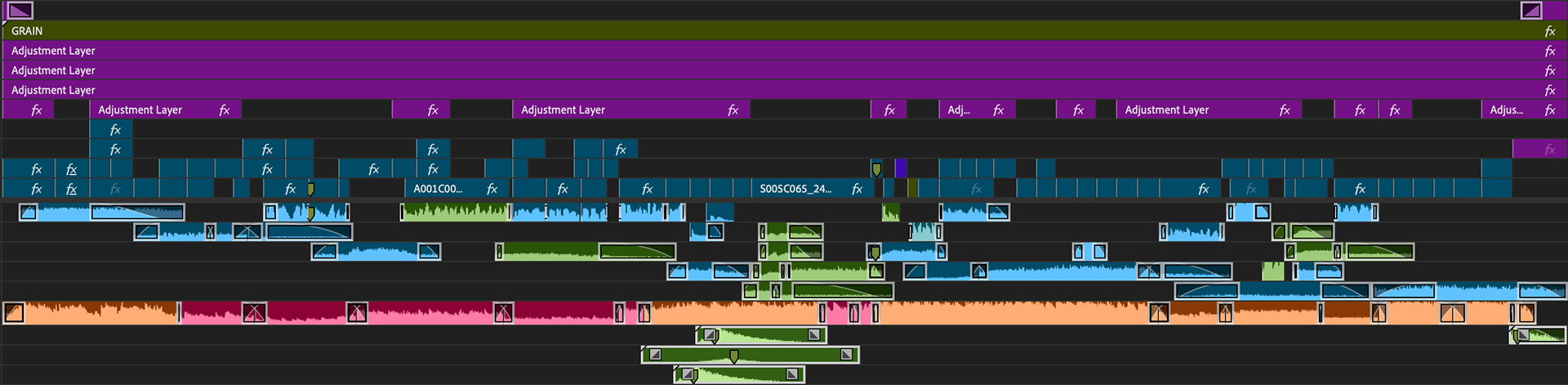Click the fade-in icon on the first blue audio clip
This screenshot has height=385, width=1568.
[29, 213]
